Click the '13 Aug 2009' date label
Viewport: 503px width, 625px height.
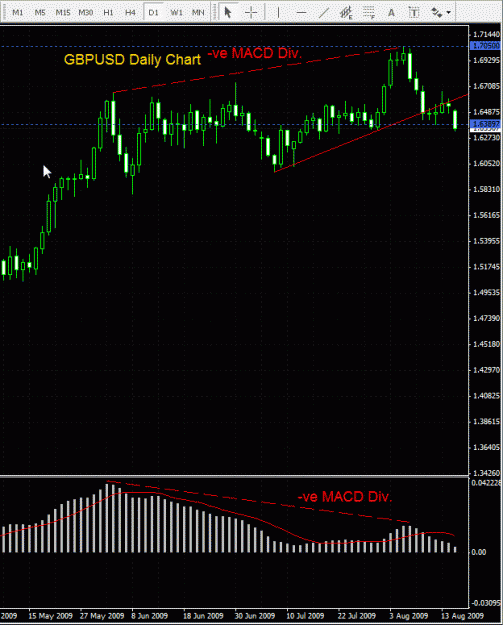tap(462, 616)
